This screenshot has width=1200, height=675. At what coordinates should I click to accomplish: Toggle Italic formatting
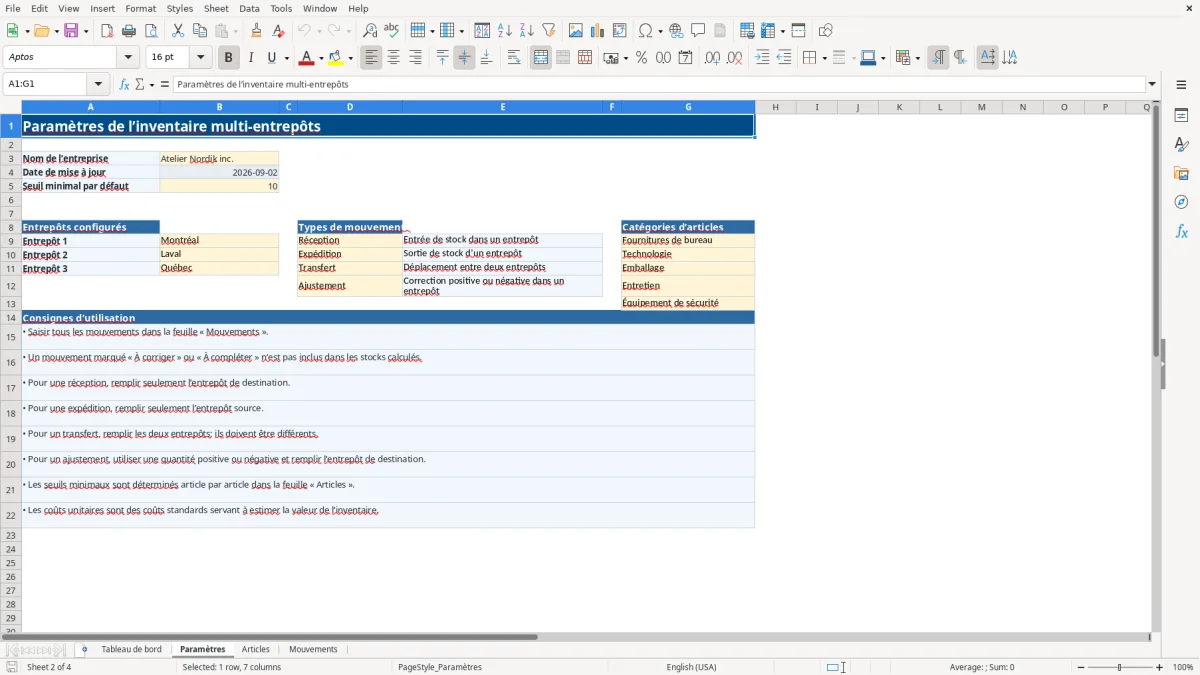251,58
